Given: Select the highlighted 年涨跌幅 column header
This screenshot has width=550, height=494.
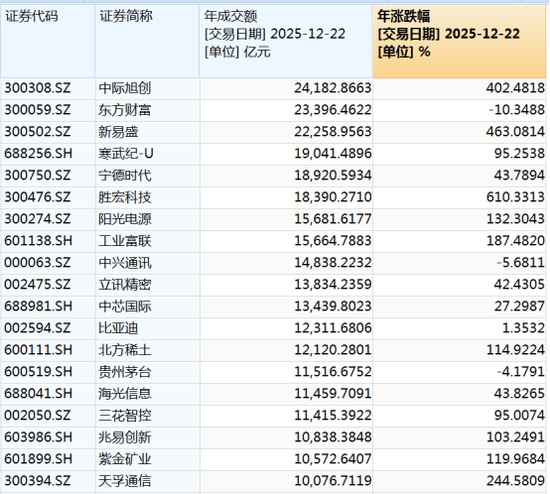Looking at the screenshot, I should (x=460, y=41).
